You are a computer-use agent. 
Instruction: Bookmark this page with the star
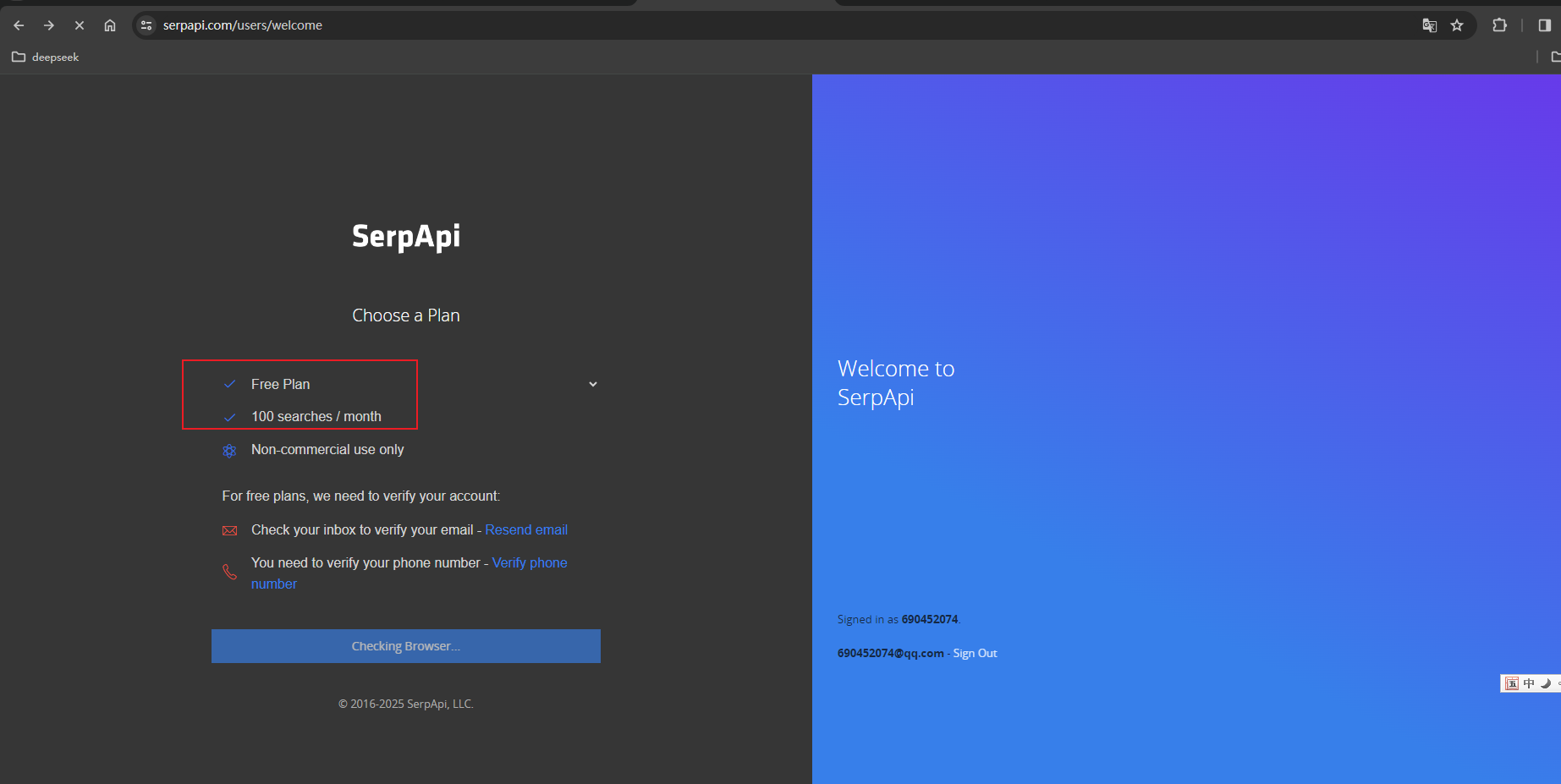click(x=1457, y=25)
